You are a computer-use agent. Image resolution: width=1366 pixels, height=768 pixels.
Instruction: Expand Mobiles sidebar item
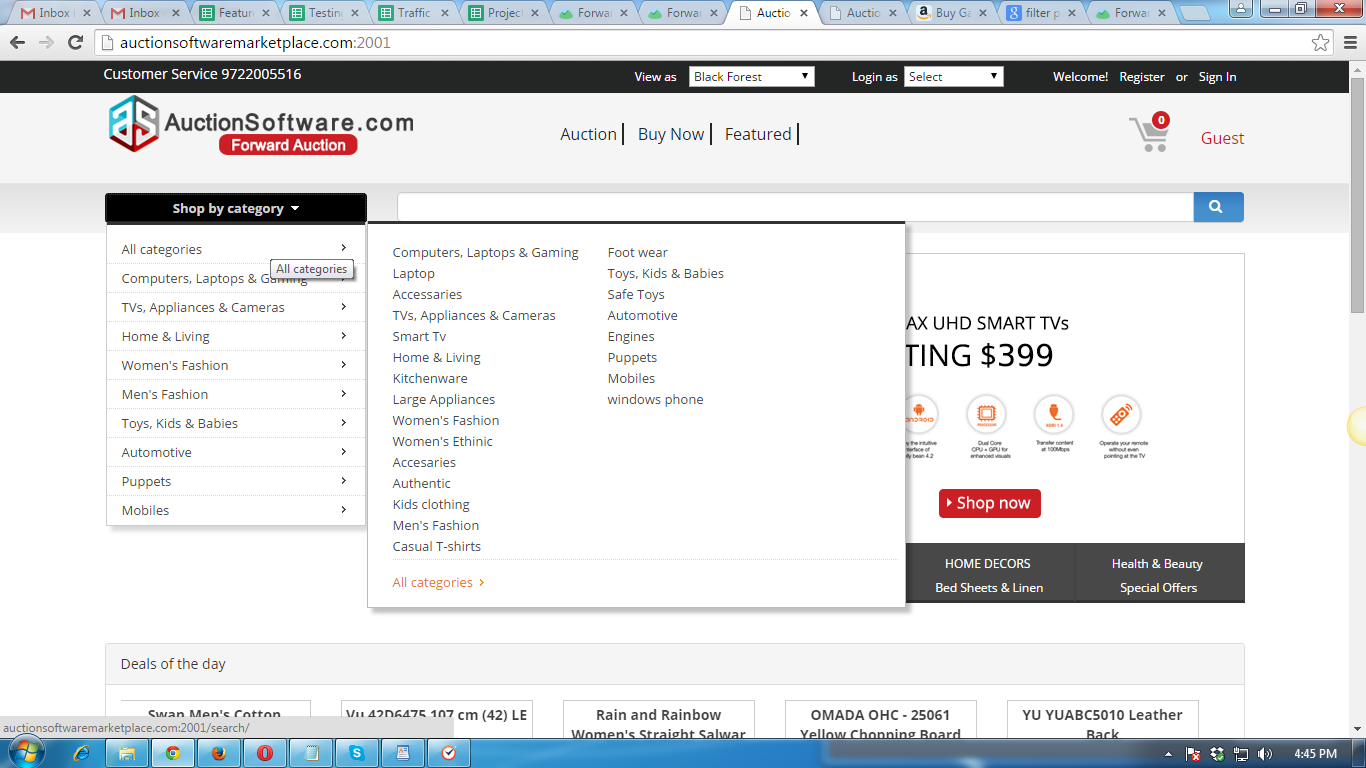point(236,510)
